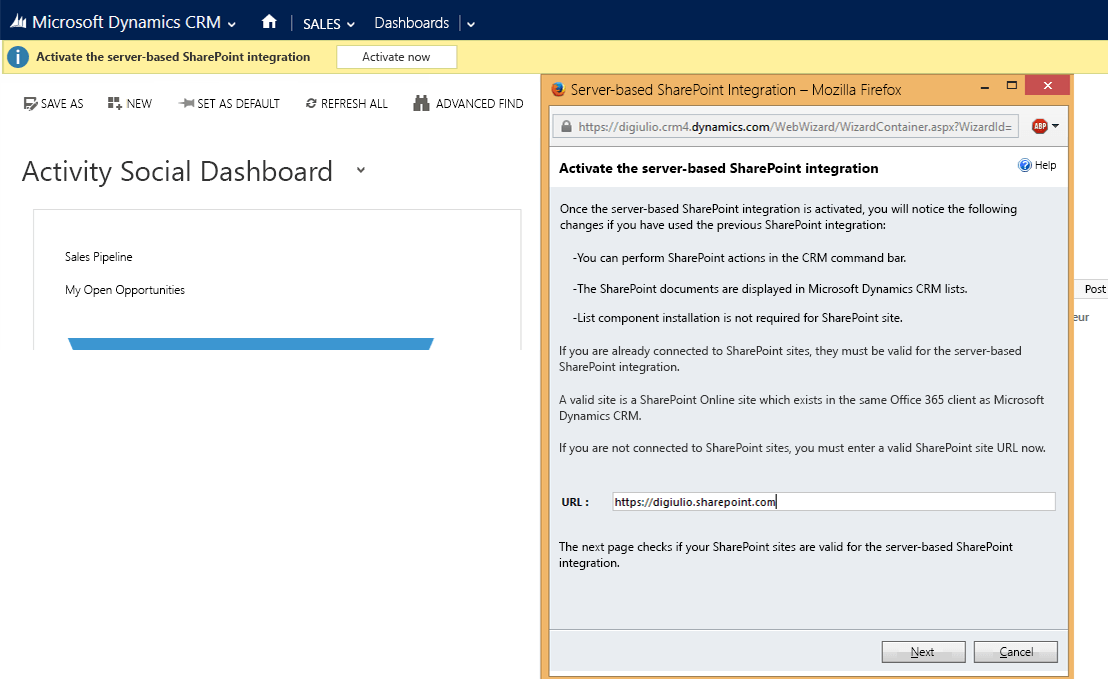The height and width of the screenshot is (679, 1108).
Task: Click the blue Help question-mark icon
Action: coord(1025,165)
